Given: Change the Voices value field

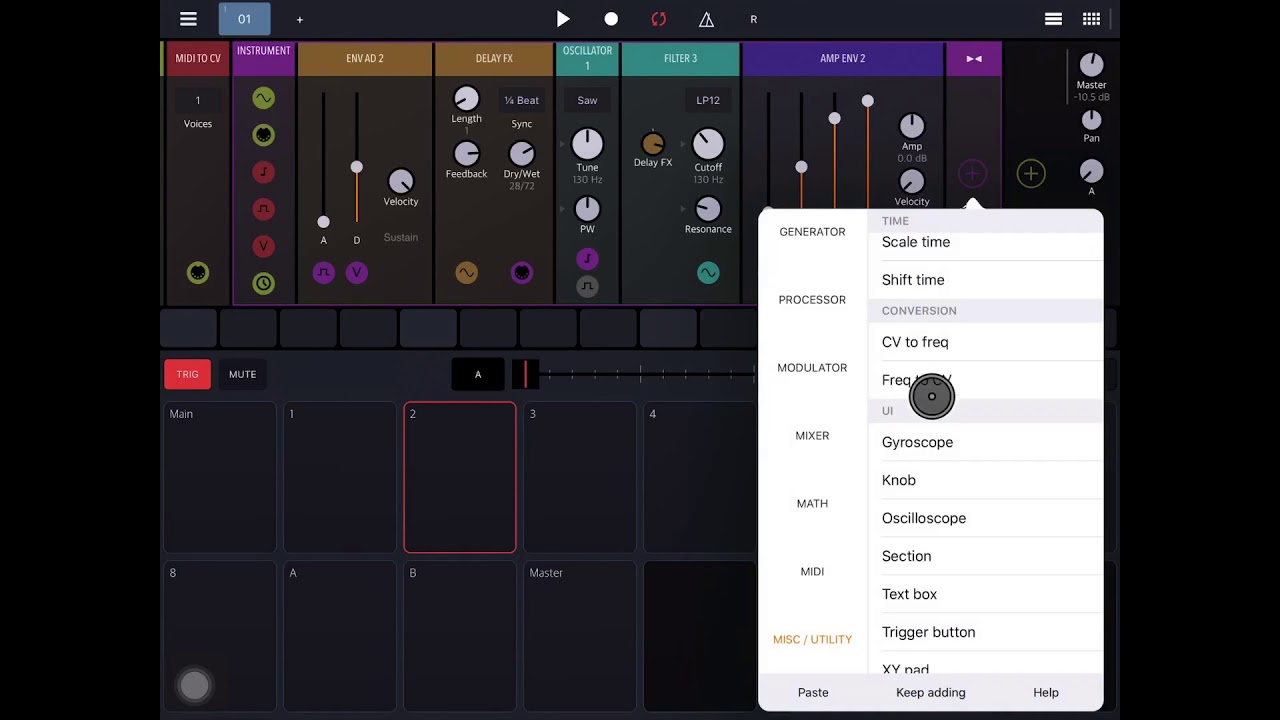Looking at the screenshot, I should 198,100.
